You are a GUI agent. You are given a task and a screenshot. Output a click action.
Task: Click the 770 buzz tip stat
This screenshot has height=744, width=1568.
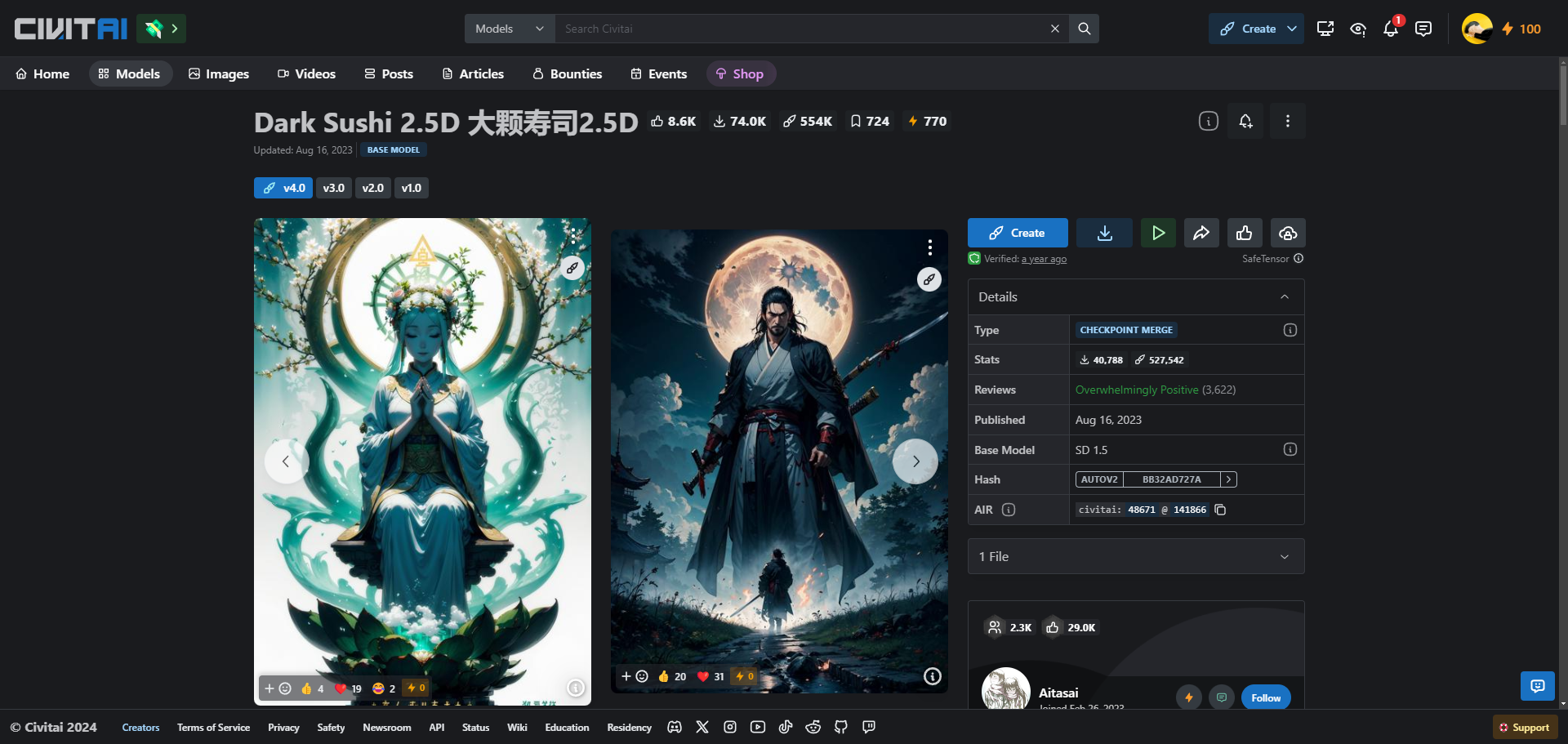pyautogui.click(x=927, y=121)
